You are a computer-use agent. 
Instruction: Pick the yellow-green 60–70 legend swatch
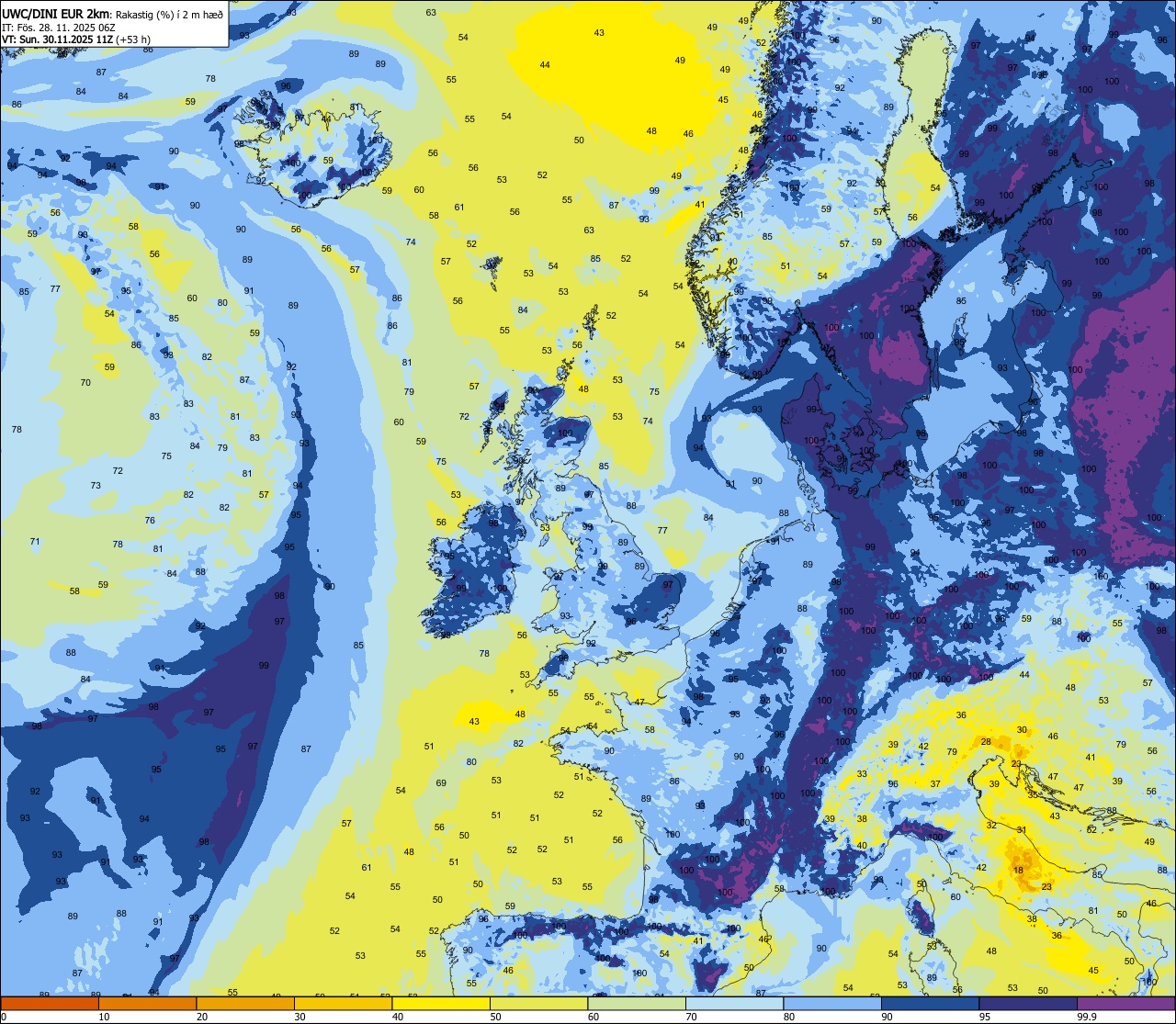637,1004
